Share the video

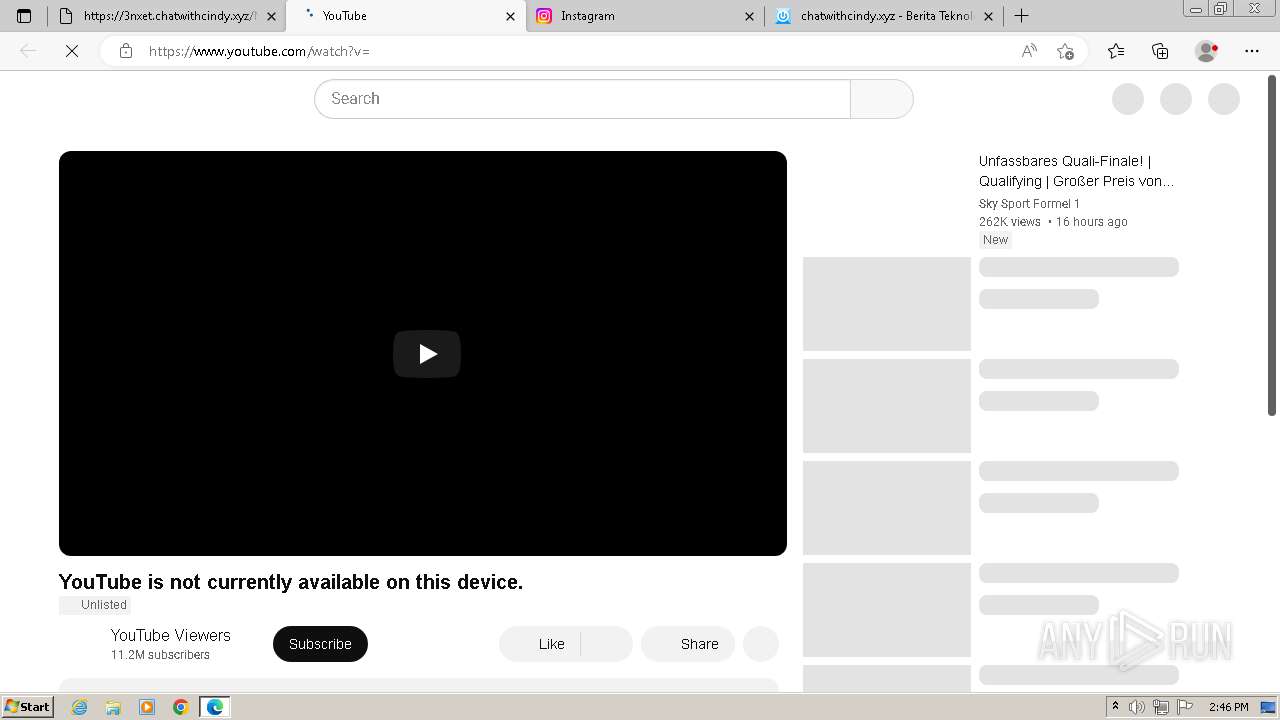(688, 644)
